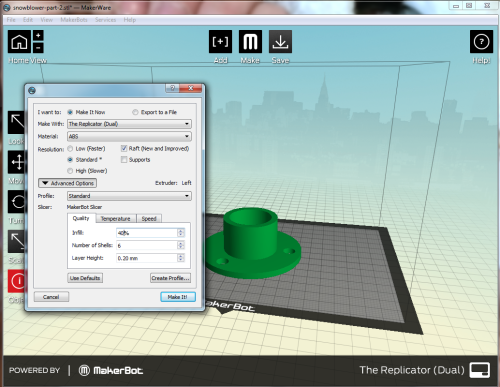Zoom out with the minus icon
Image resolution: width=500 pixels, height=387 pixels.
tap(38, 48)
